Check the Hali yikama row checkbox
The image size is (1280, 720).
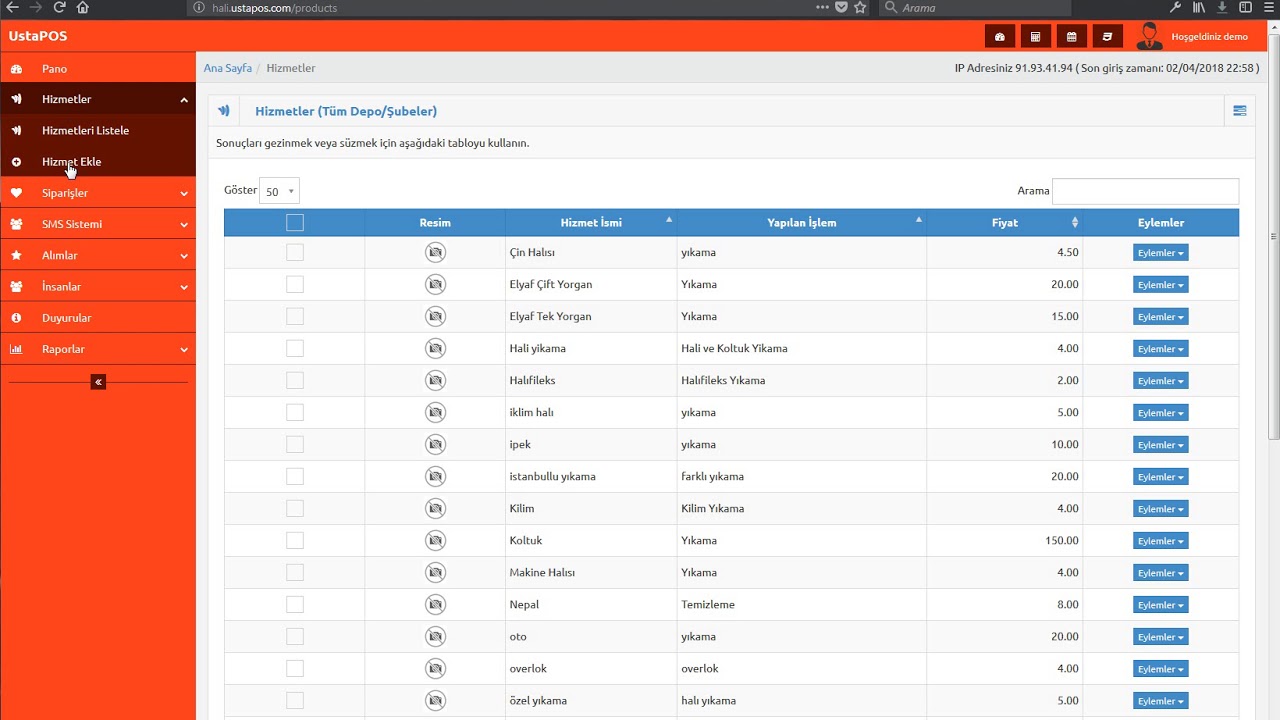[295, 349]
